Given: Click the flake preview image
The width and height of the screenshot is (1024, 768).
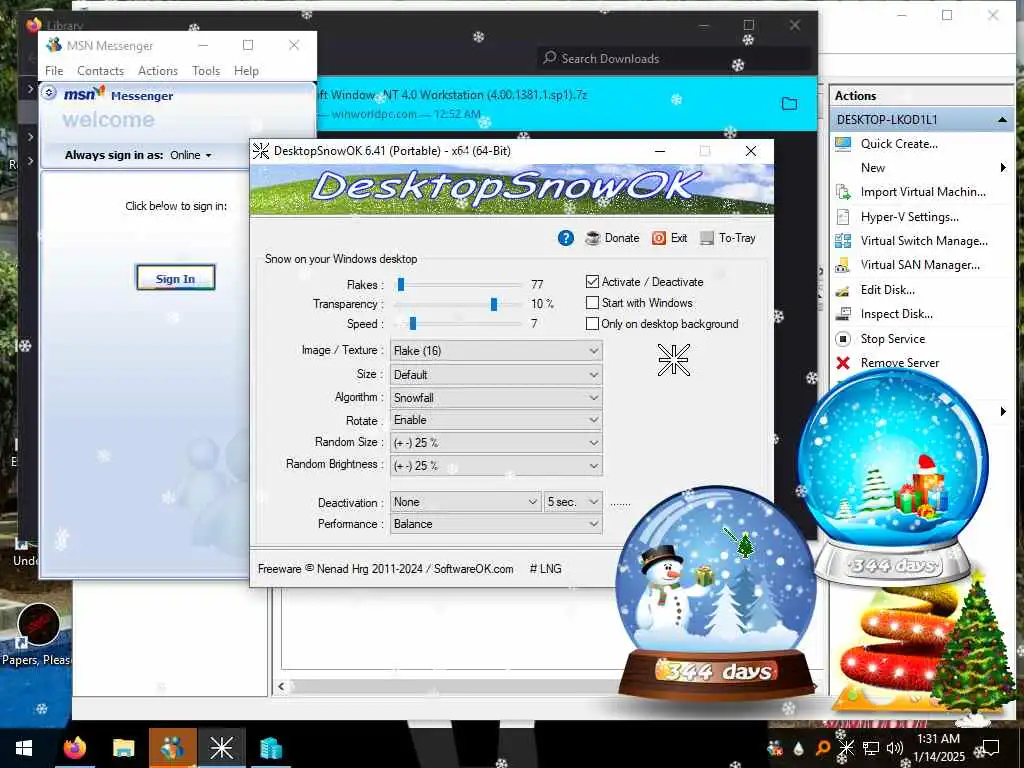Looking at the screenshot, I should coord(673,360).
